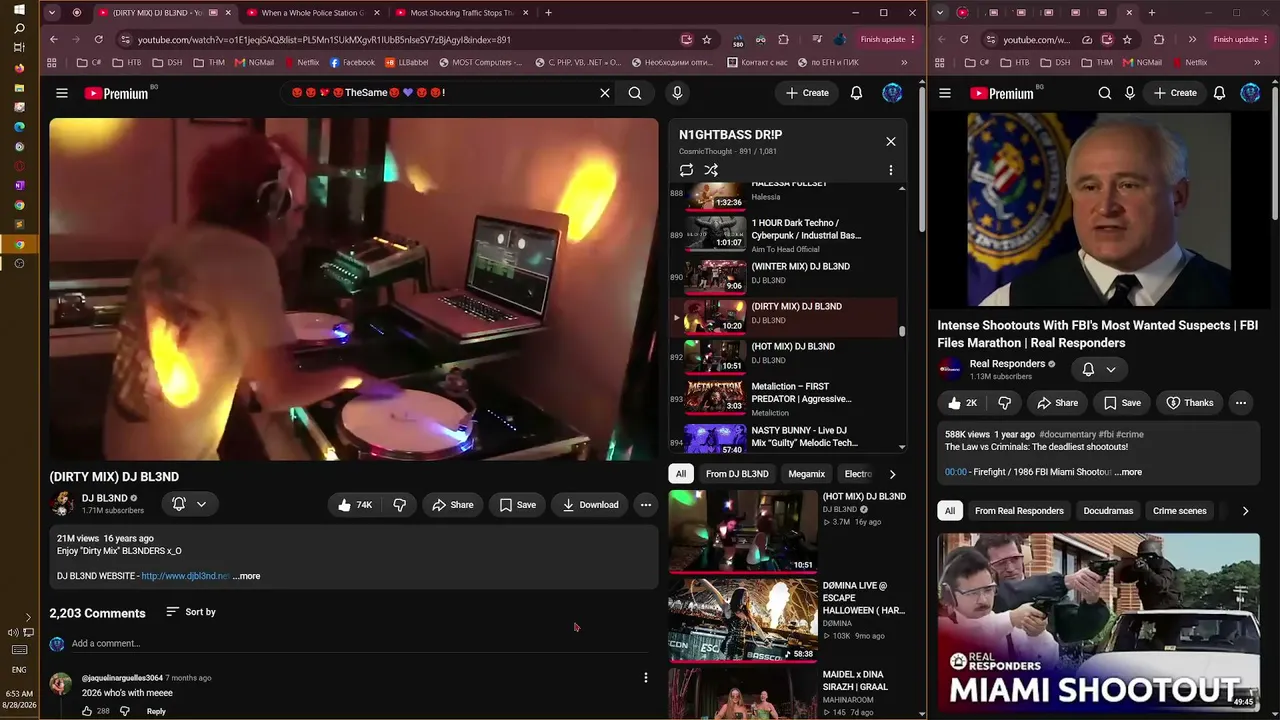The height and width of the screenshot is (720, 1280).
Task: Clear the YouTube search box text
Action: (605, 93)
